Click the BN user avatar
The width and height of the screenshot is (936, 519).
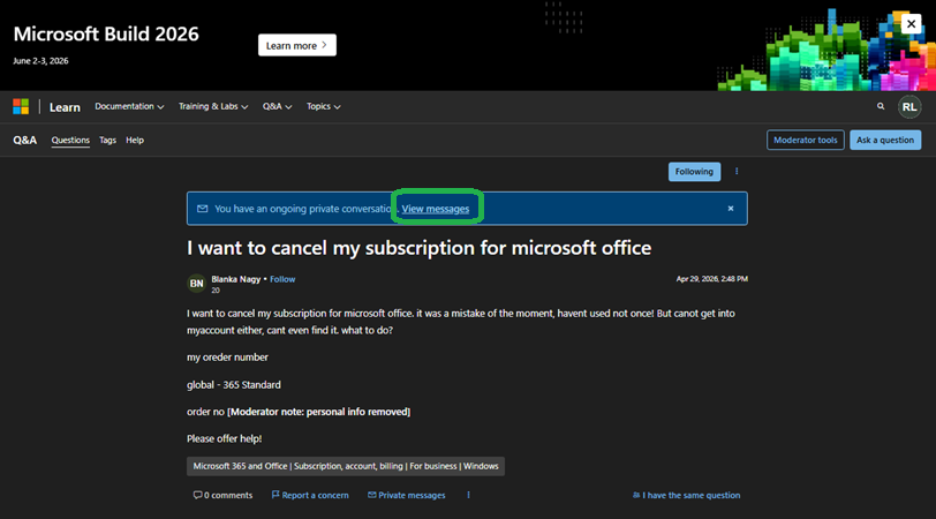click(196, 283)
